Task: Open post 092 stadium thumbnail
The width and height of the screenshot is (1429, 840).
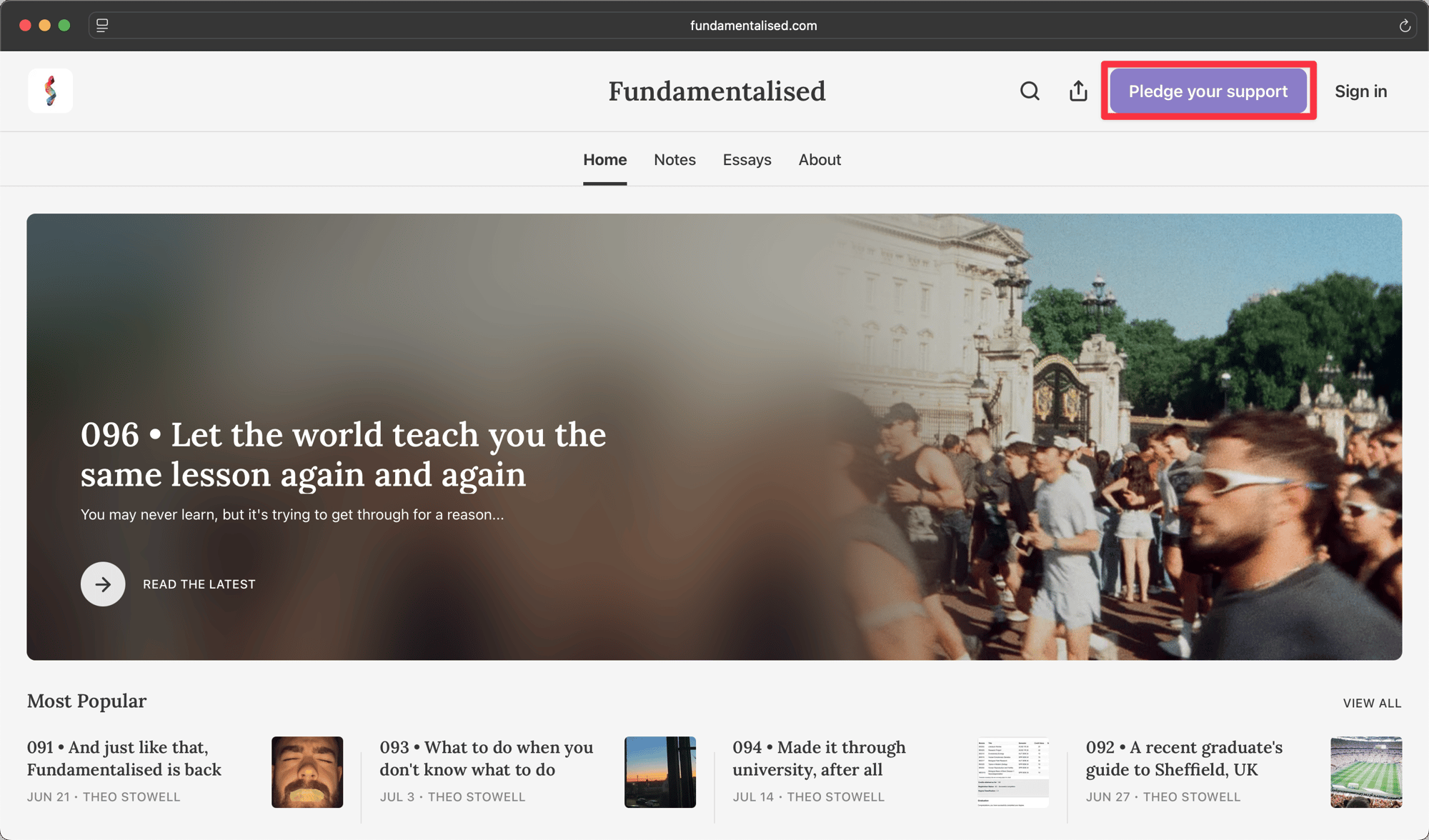Action: 1365,771
